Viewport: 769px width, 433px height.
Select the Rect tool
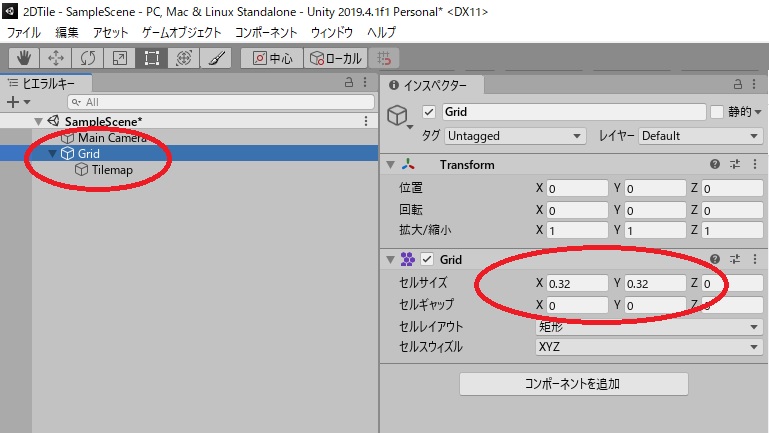[x=151, y=58]
